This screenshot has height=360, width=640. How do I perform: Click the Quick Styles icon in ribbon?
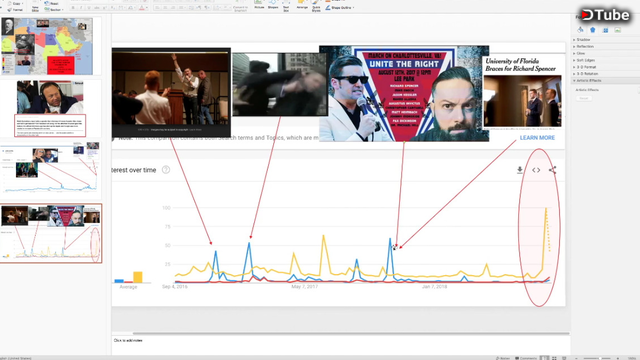[316, 5]
